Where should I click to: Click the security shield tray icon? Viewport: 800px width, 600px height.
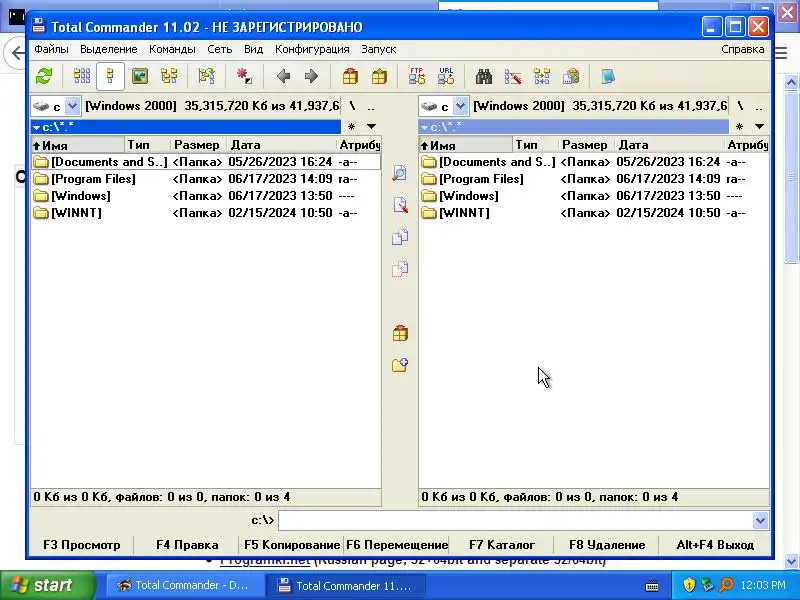point(689,585)
